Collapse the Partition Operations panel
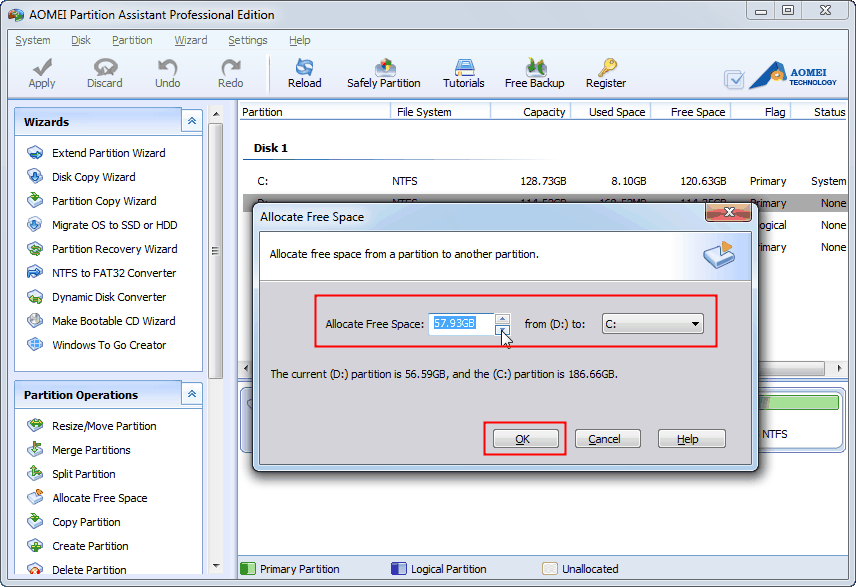The image size is (856, 587). coord(192,394)
